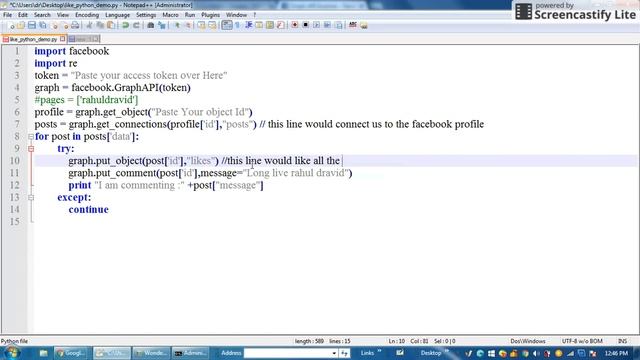640x360 pixels.
Task: Print the document using printer icon
Action: point(75,25)
